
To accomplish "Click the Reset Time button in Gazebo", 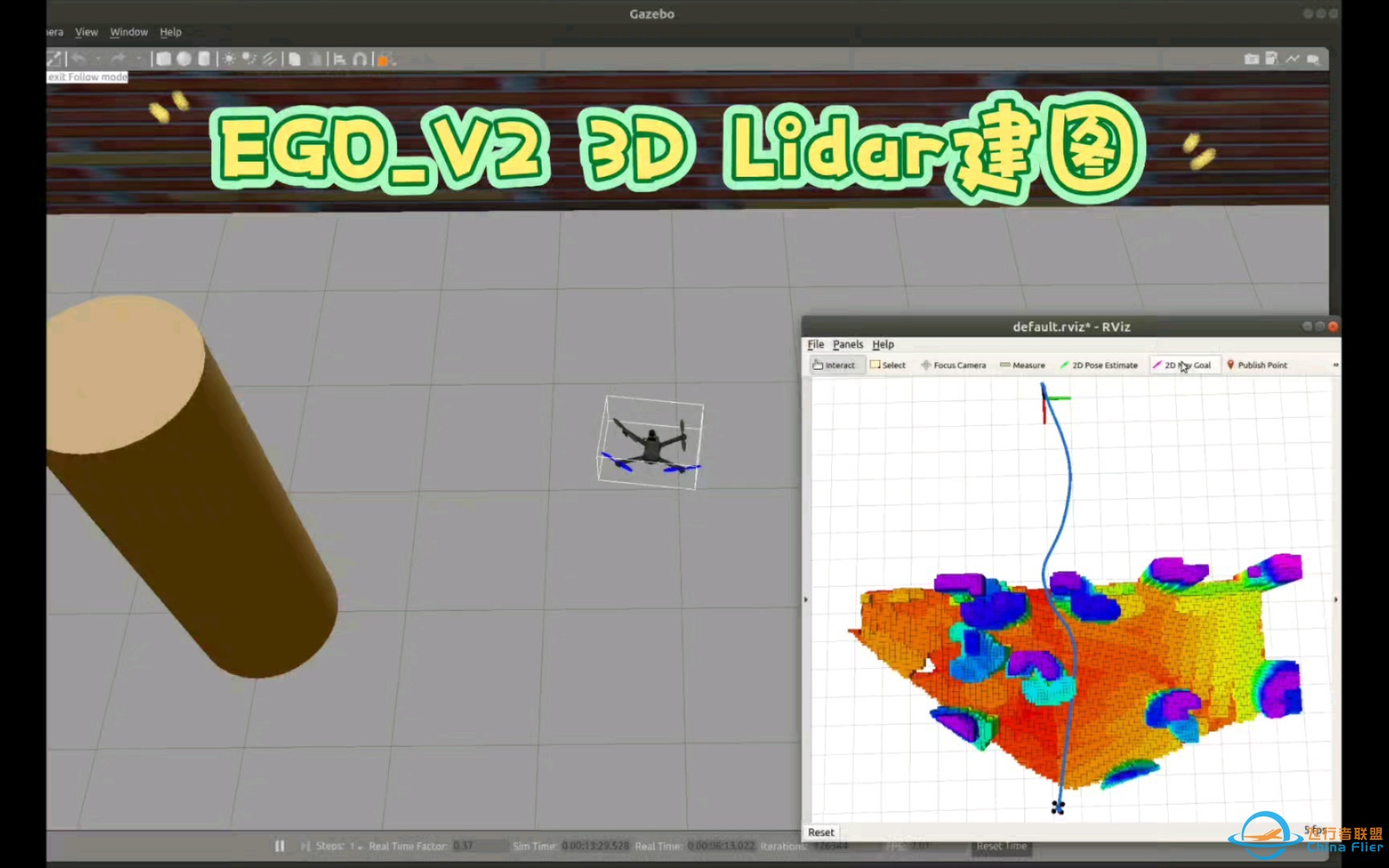I will click(x=1001, y=846).
